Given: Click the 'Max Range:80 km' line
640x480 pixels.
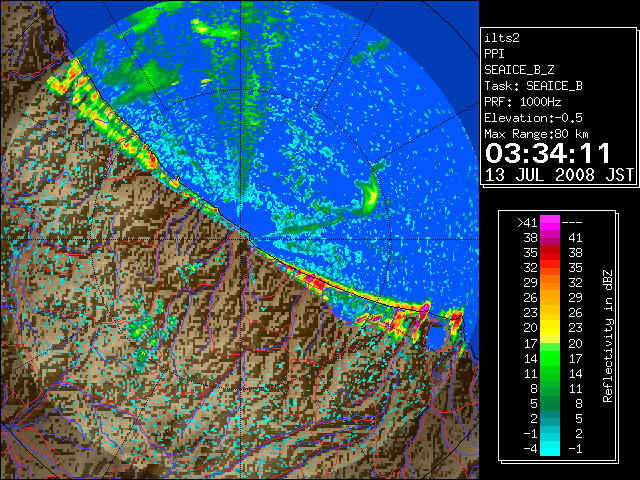Looking at the screenshot, I should point(536,134).
